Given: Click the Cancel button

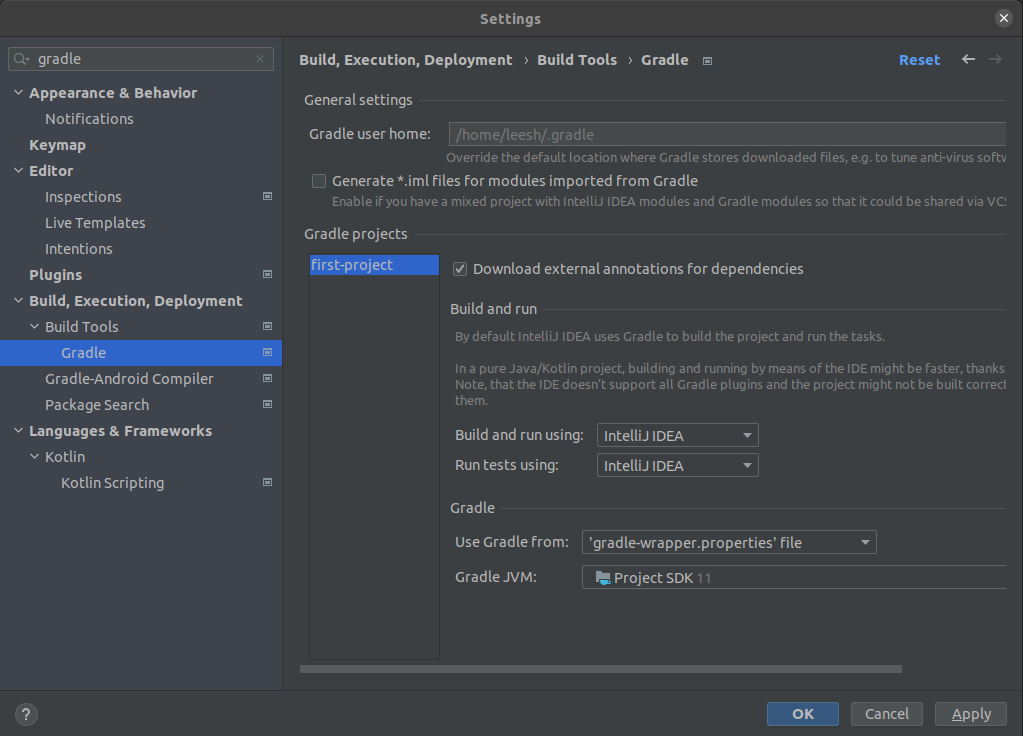Looking at the screenshot, I should pos(887,714).
